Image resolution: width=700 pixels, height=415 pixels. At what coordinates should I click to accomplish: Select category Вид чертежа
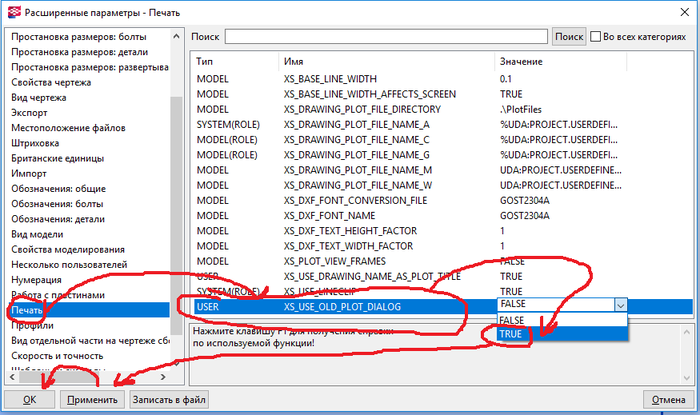pyautogui.click(x=39, y=97)
